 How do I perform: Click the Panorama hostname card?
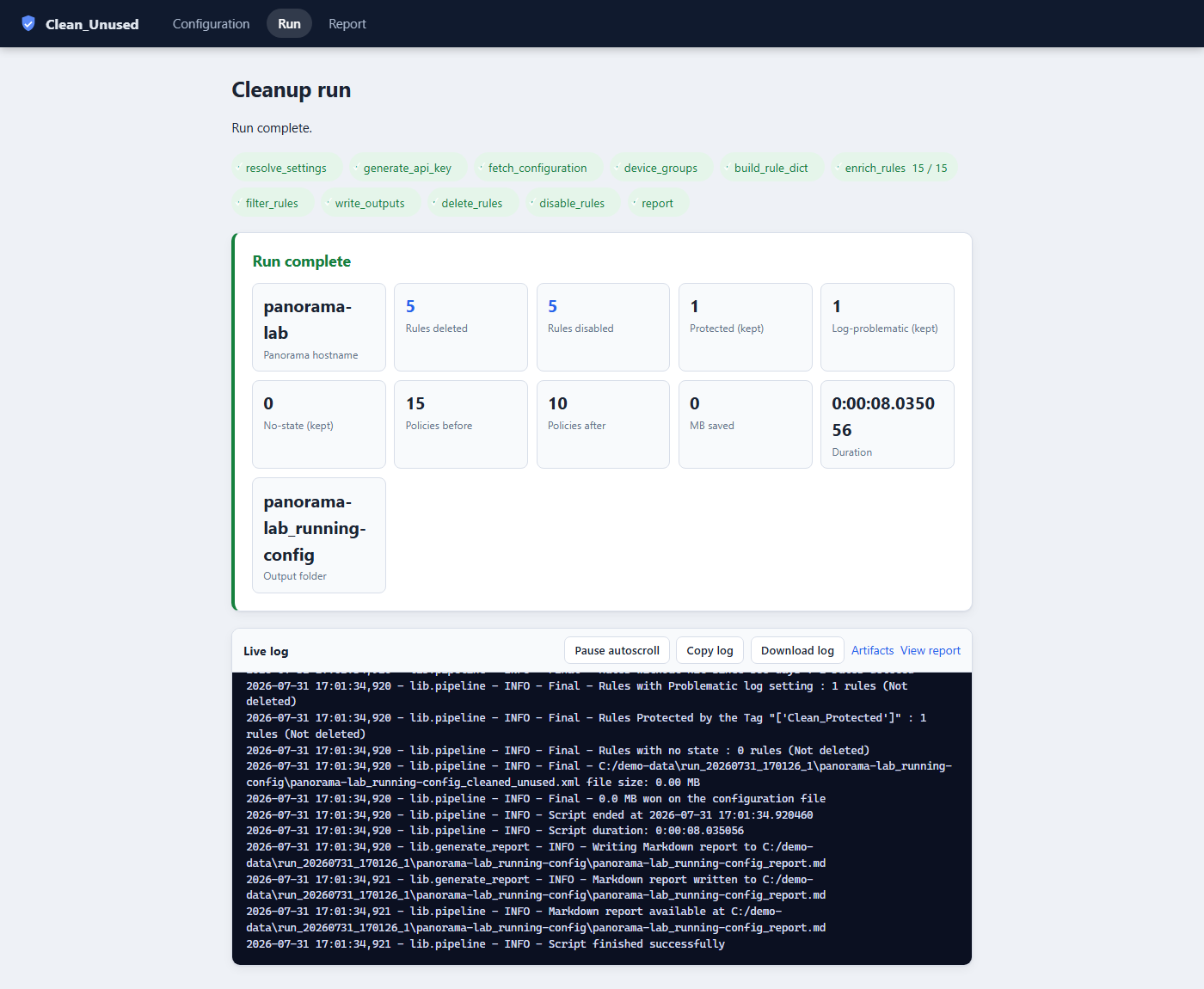[319, 328]
